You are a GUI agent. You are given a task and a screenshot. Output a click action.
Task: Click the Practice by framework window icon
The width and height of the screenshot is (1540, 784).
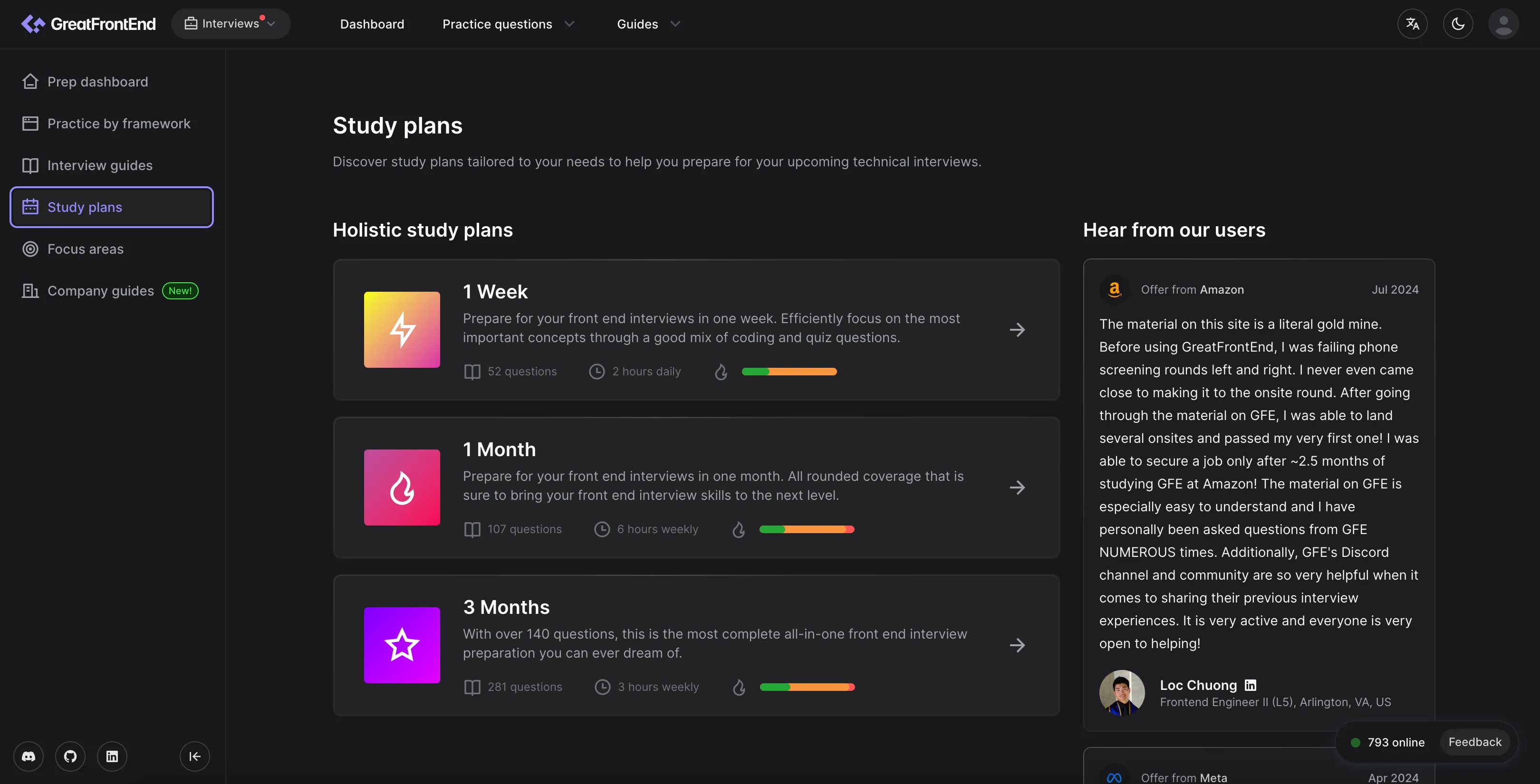[30, 124]
